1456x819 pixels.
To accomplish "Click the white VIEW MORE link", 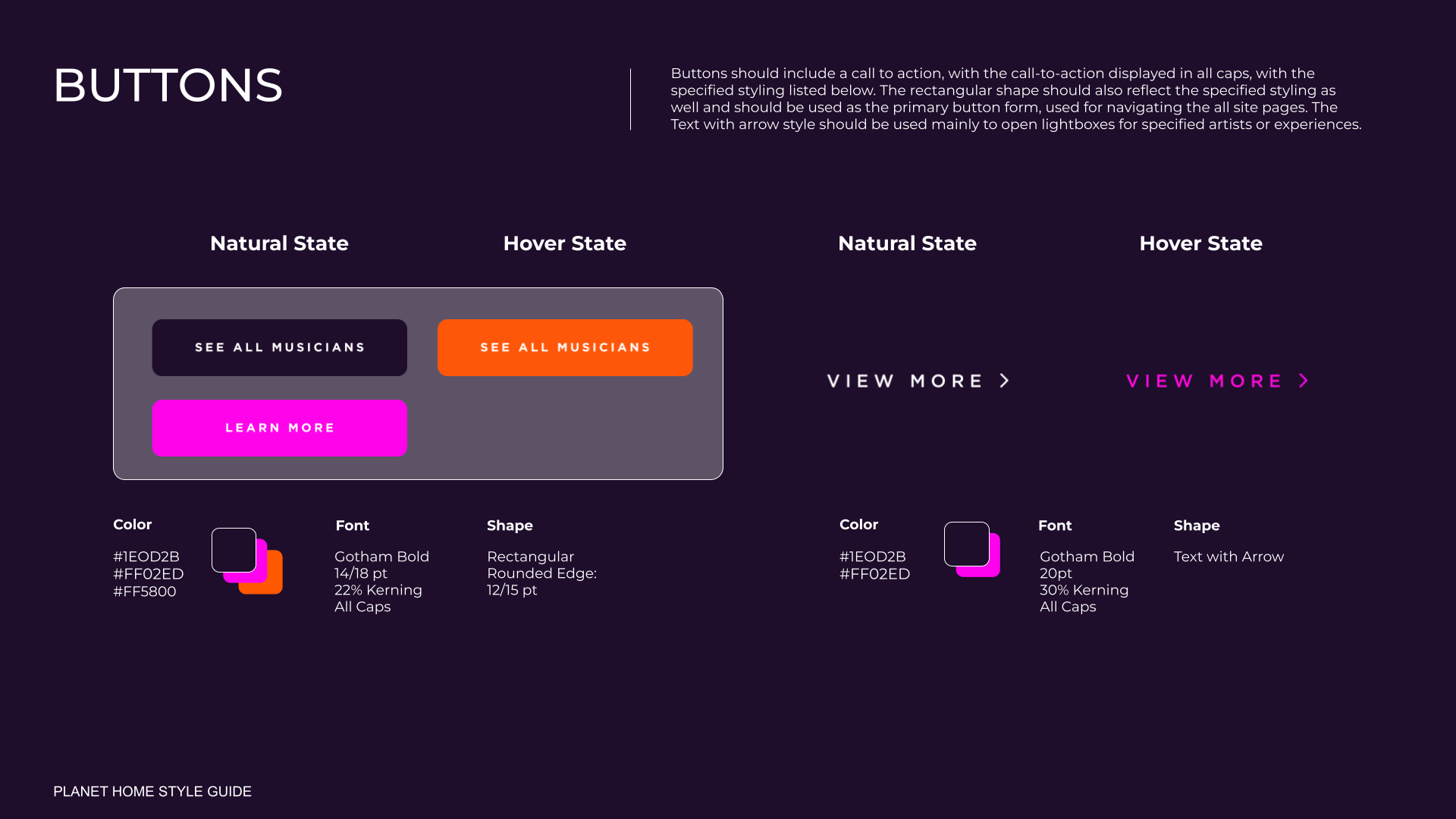I will click(905, 381).
